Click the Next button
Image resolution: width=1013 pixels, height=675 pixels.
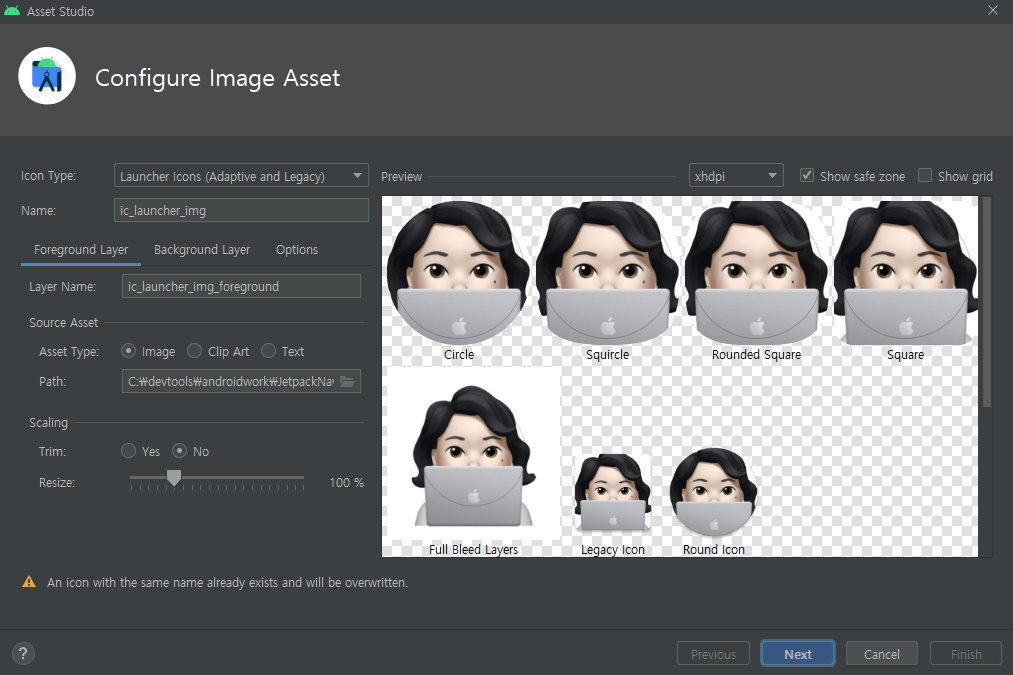tap(798, 654)
